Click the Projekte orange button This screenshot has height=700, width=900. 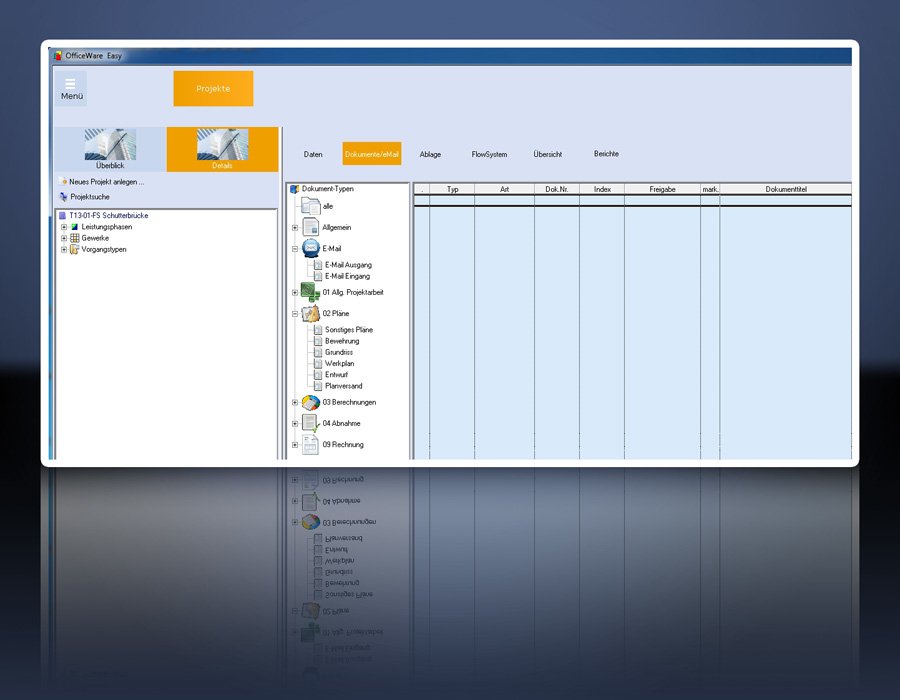[213, 88]
